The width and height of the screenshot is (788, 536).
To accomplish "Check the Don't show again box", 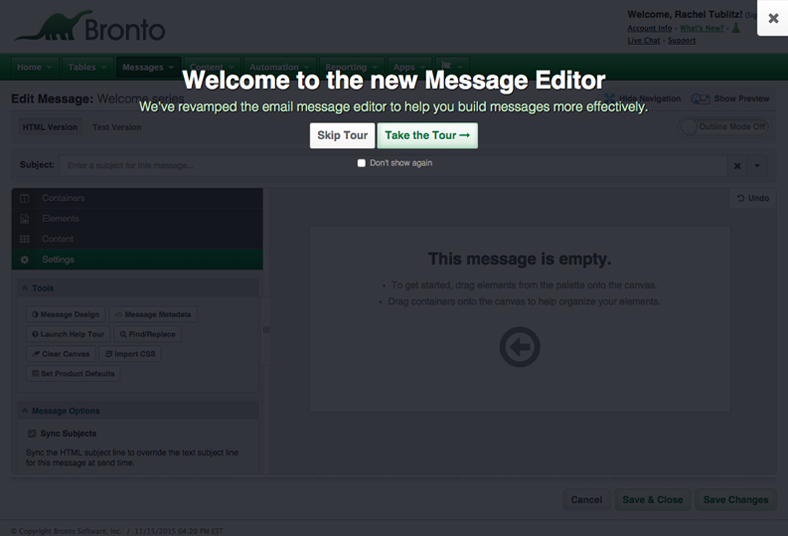I will tap(362, 163).
